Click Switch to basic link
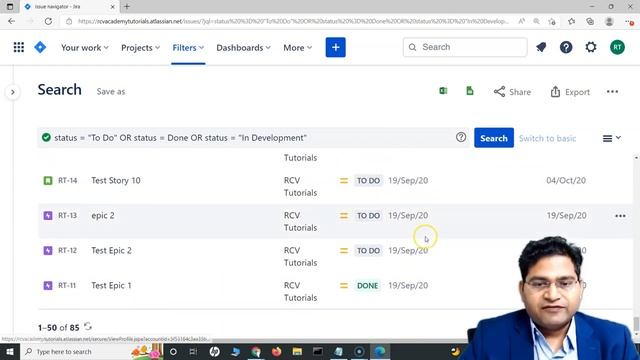This screenshot has width=640, height=360. [x=547, y=138]
